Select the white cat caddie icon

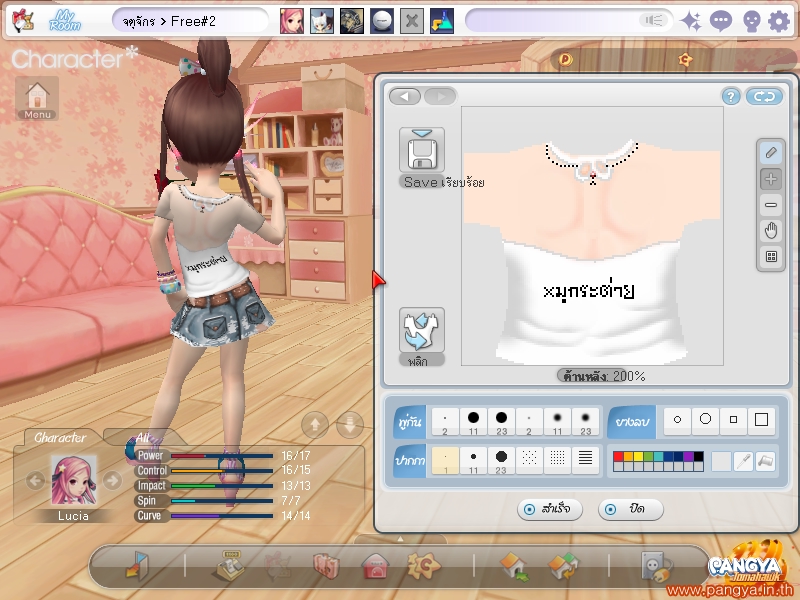[x=322, y=21]
